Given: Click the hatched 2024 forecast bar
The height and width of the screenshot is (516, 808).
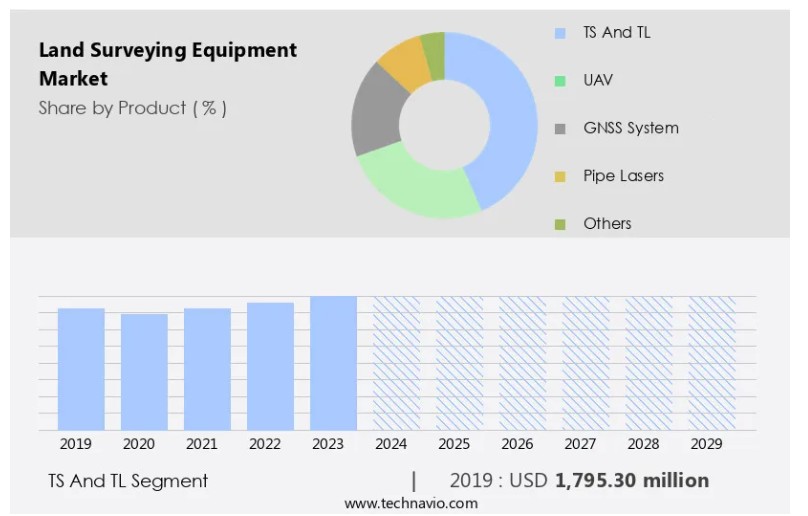Looking at the screenshot, I should [396, 363].
